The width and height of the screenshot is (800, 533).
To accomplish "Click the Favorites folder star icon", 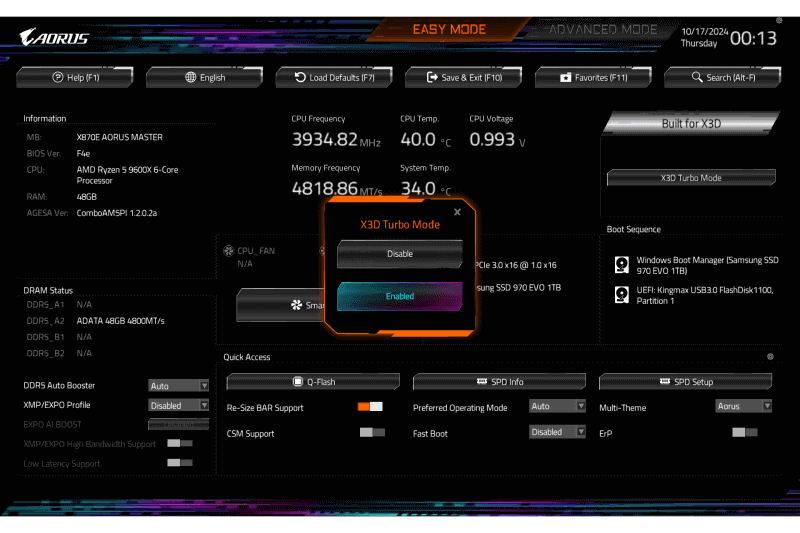I will click(565, 78).
